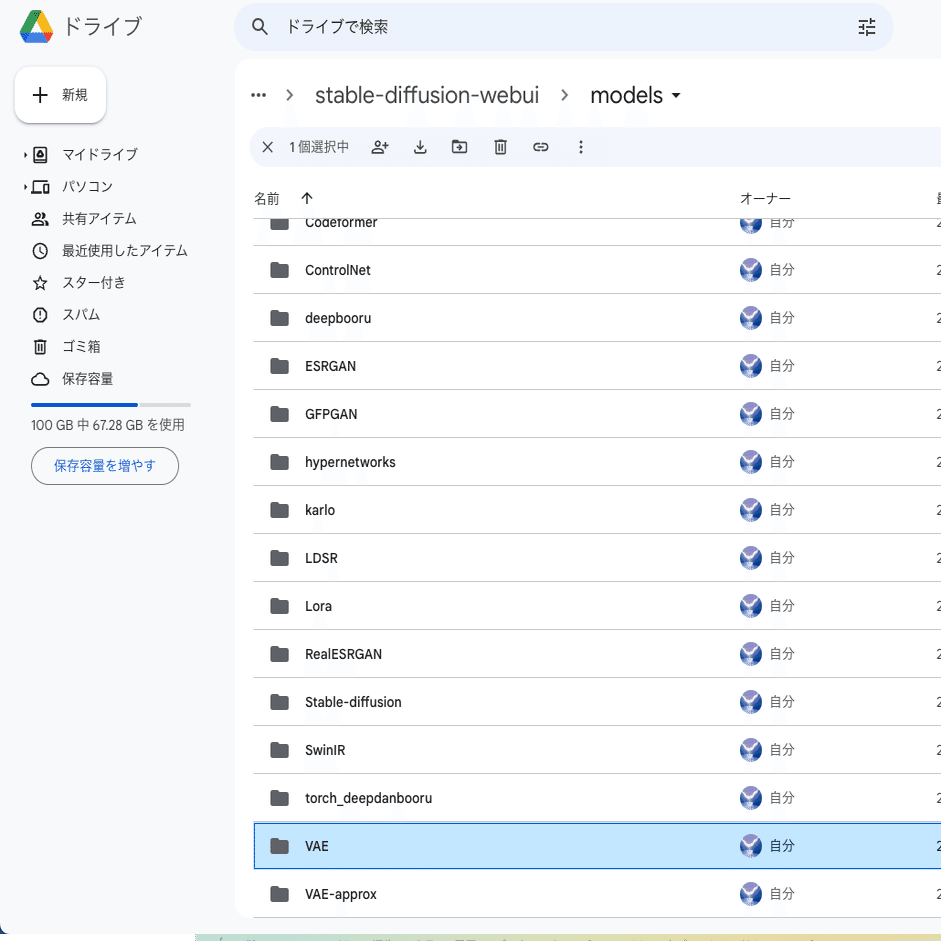The image size is (941, 941).
Task: Click the move-to-folder icon
Action: pos(460,147)
